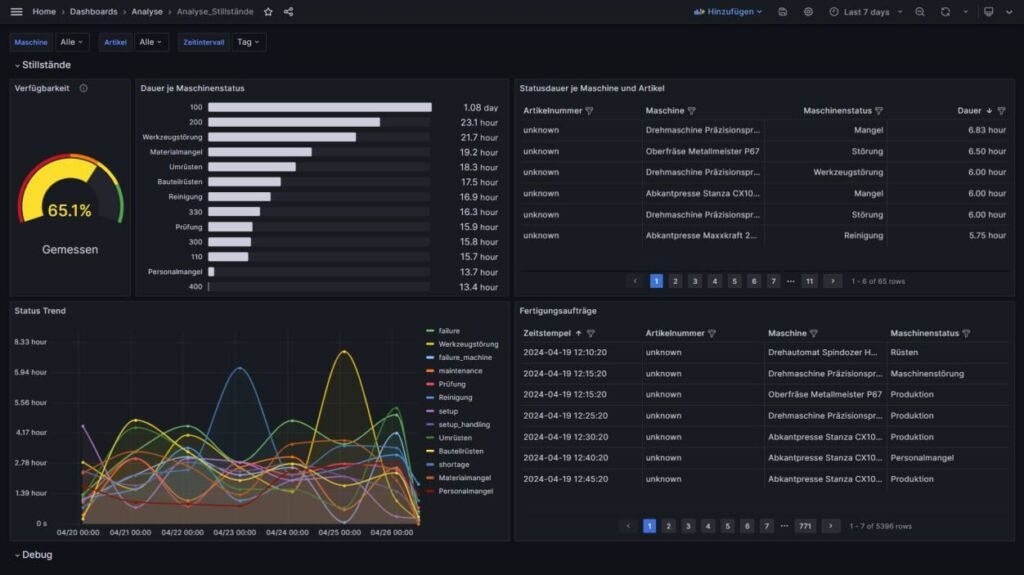Viewport: 1024px width, 575px height.
Task: Open Hinzufügen add menu
Action: click(x=728, y=12)
